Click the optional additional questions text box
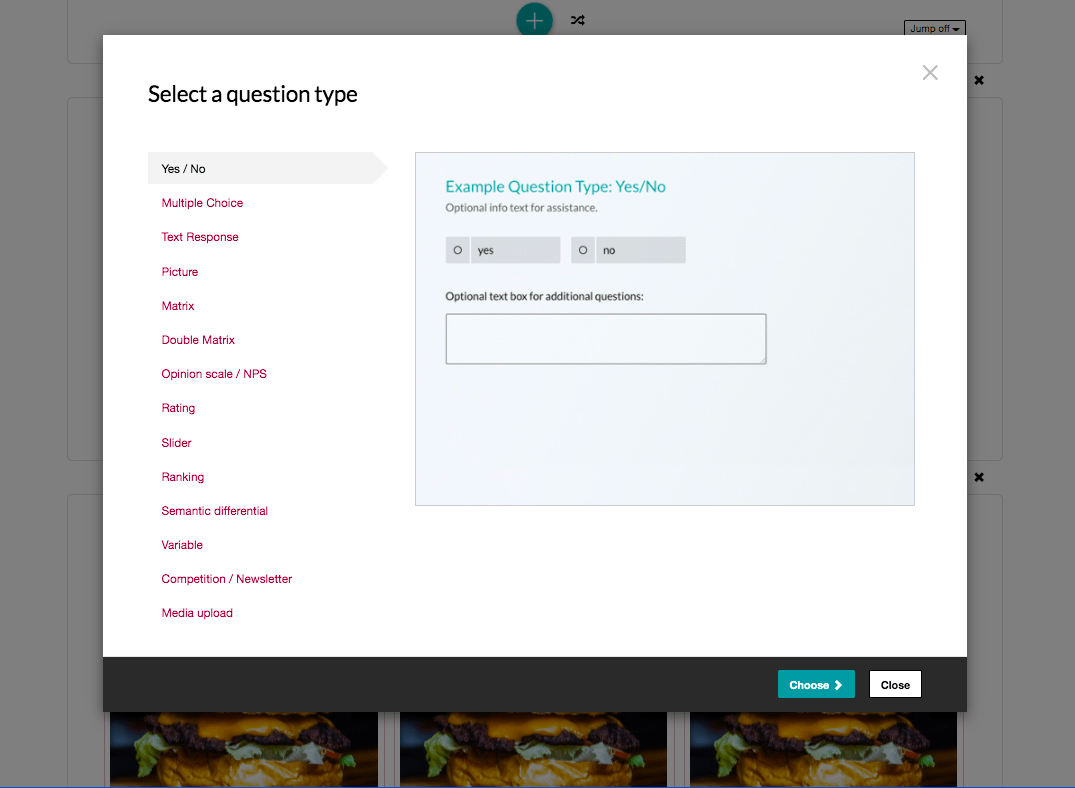This screenshot has height=788, width=1075. click(x=606, y=339)
